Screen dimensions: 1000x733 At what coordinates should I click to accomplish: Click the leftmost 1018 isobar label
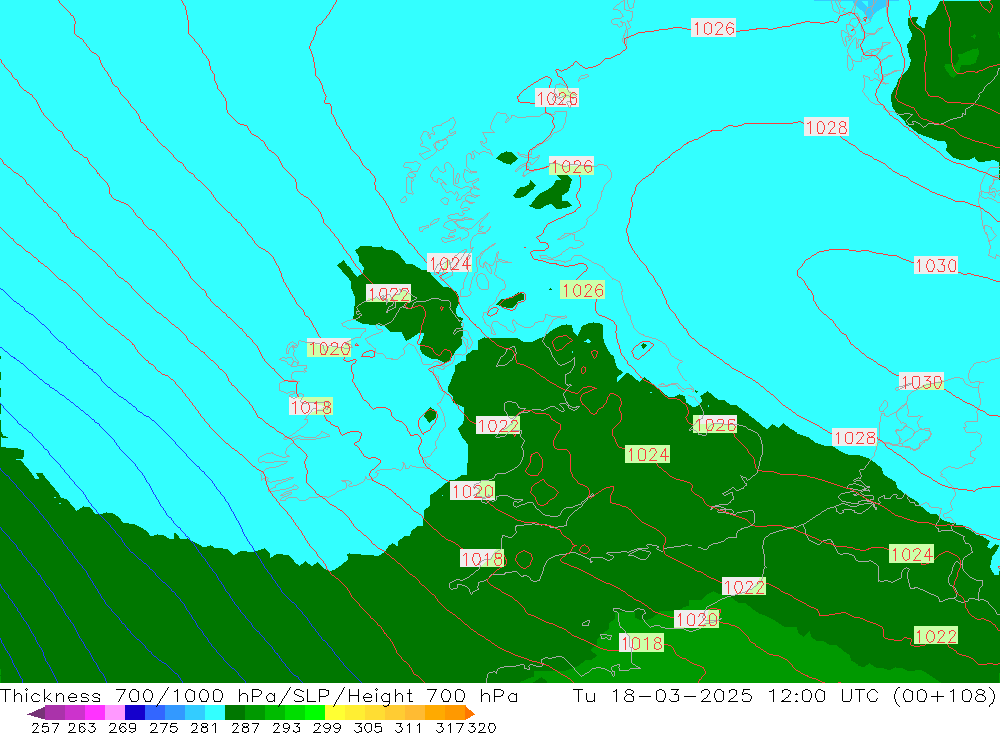pyautogui.click(x=311, y=407)
